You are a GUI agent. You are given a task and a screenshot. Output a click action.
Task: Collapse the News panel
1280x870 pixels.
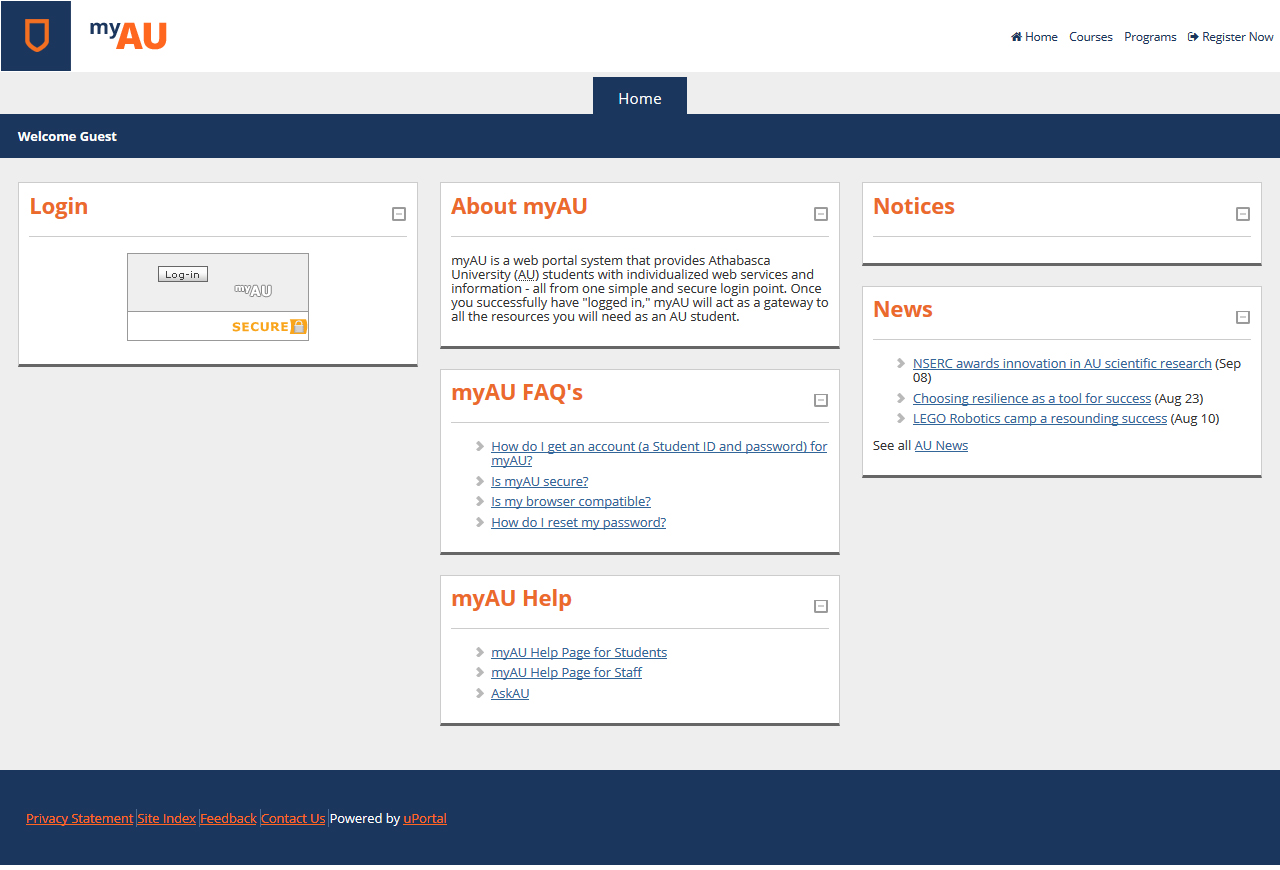pyautogui.click(x=1243, y=317)
